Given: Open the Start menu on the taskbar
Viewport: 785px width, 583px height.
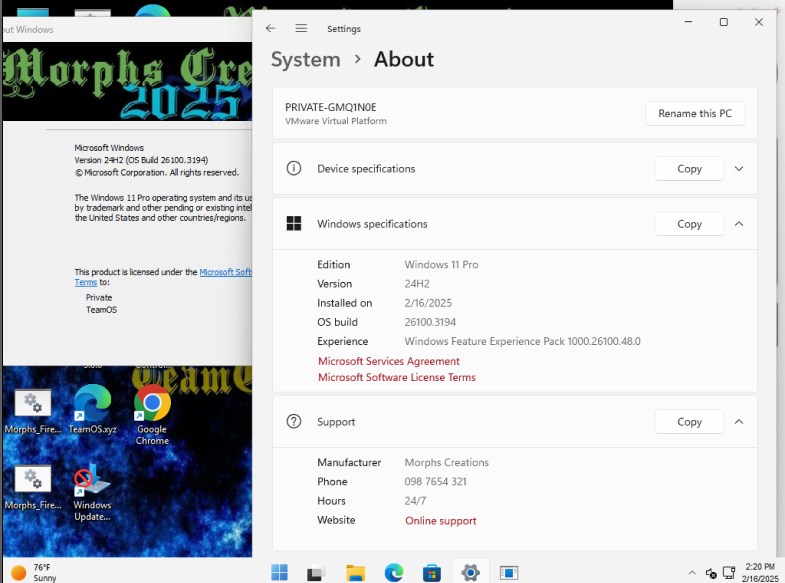Looking at the screenshot, I should click(279, 572).
